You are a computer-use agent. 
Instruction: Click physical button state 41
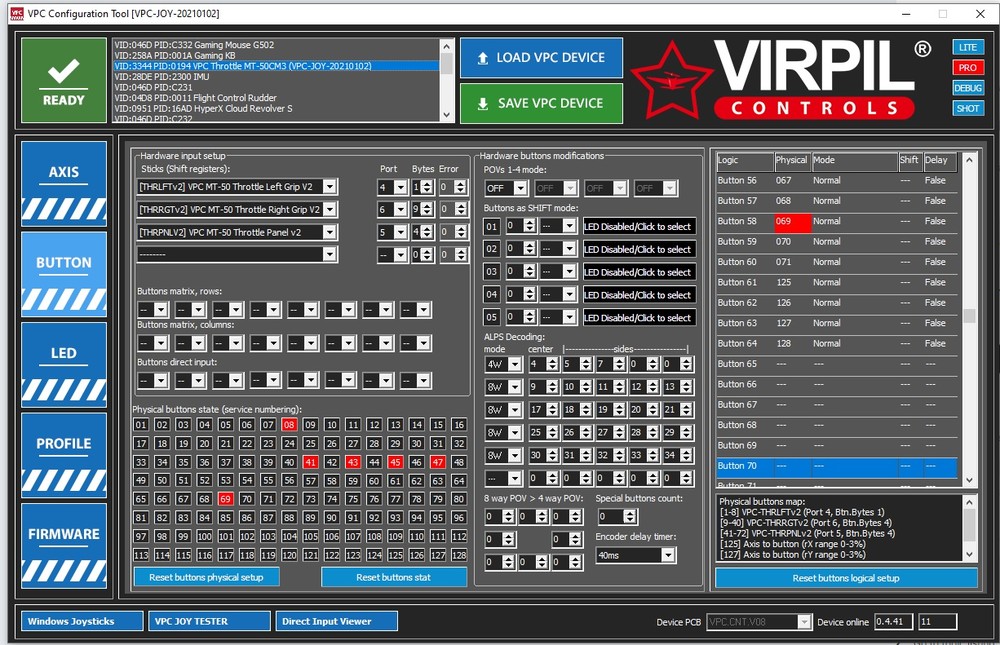pos(311,462)
